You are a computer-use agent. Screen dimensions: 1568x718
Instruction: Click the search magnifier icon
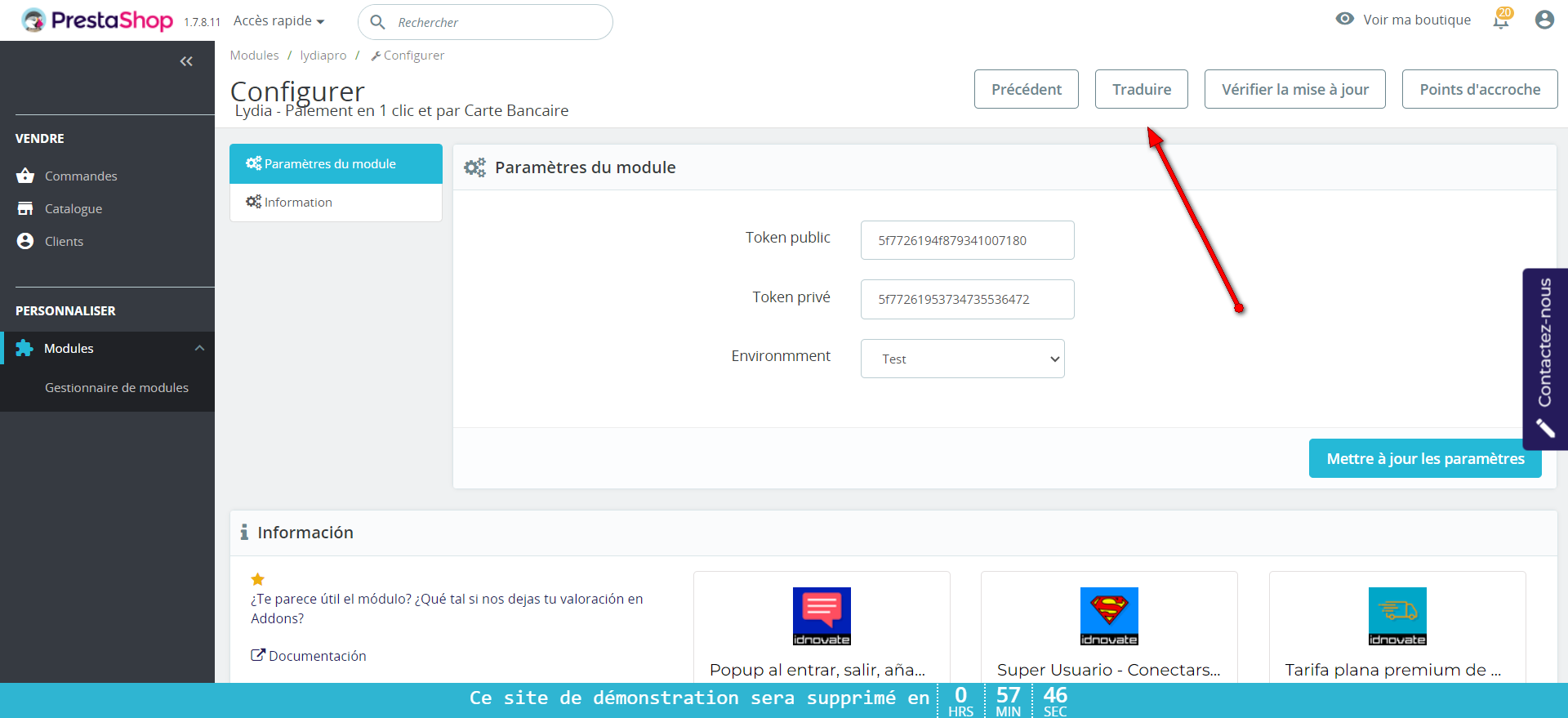pyautogui.click(x=377, y=22)
